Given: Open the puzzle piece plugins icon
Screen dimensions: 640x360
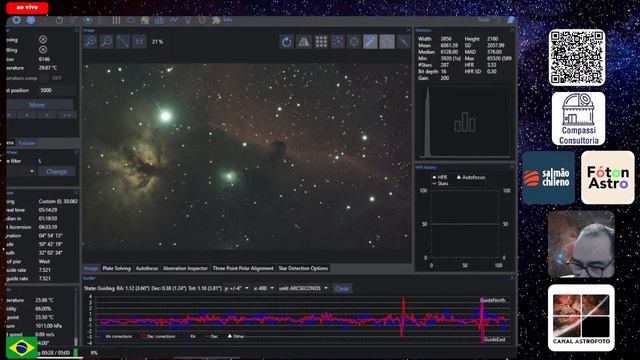Looking at the screenshot, I should 216,20.
